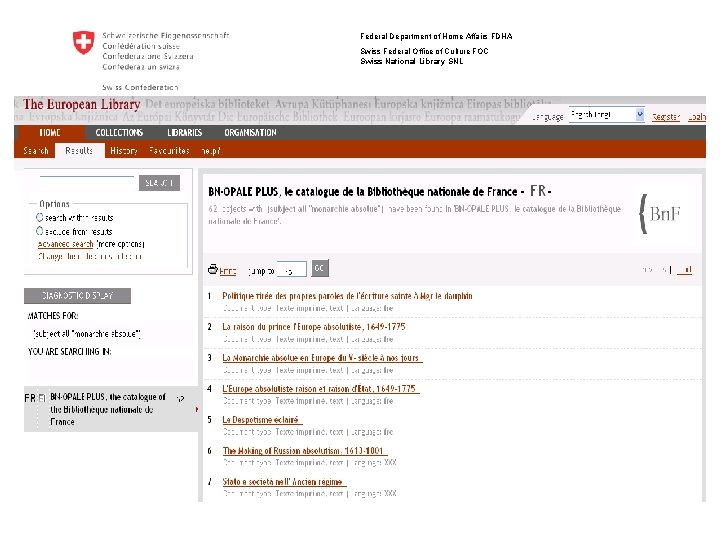Switch to the Results tab
720x540 pixels.
click(x=79, y=151)
